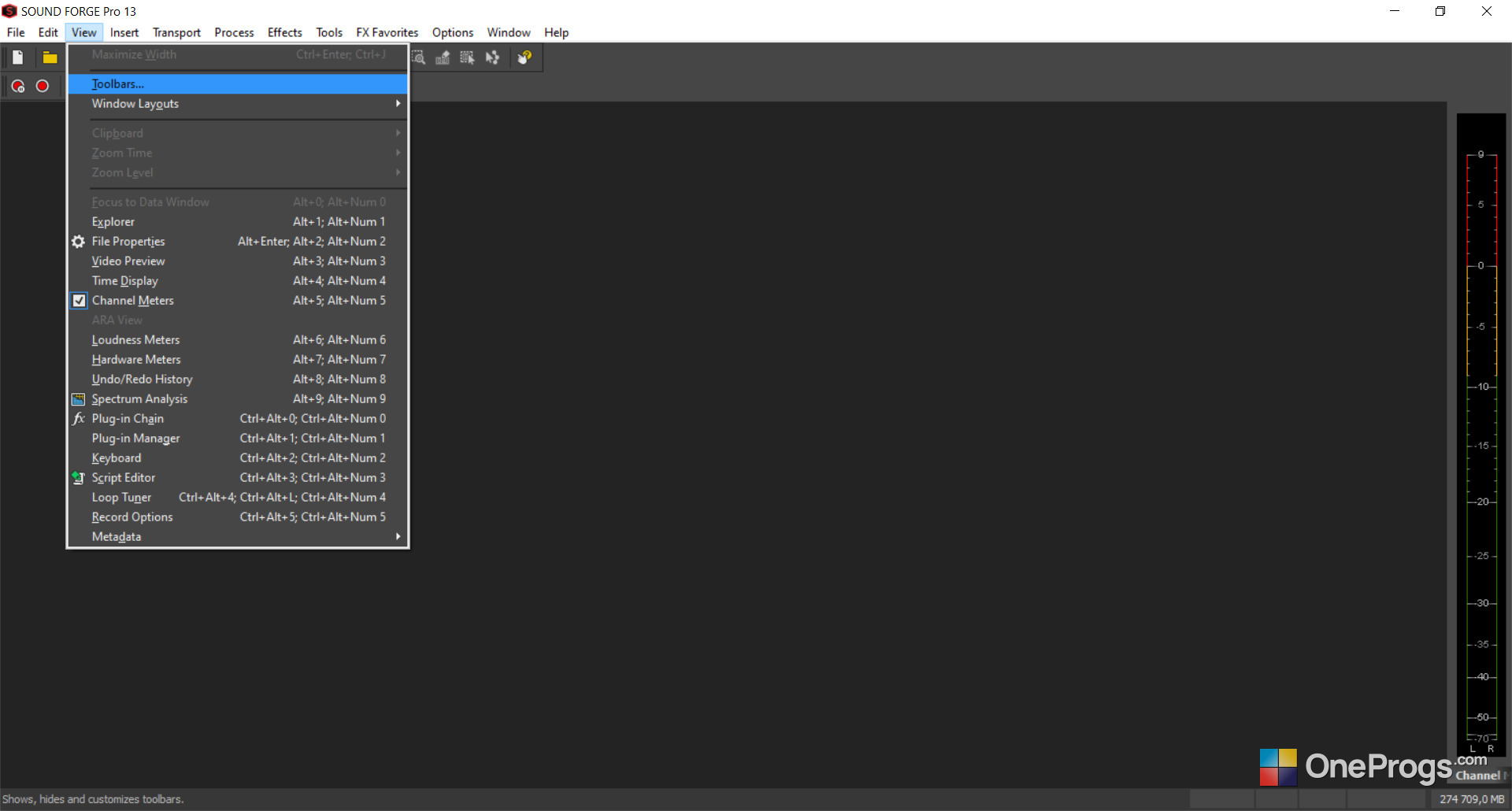The height and width of the screenshot is (811, 1512).
Task: Open the Plug-in Manager entry
Action: tap(238, 439)
